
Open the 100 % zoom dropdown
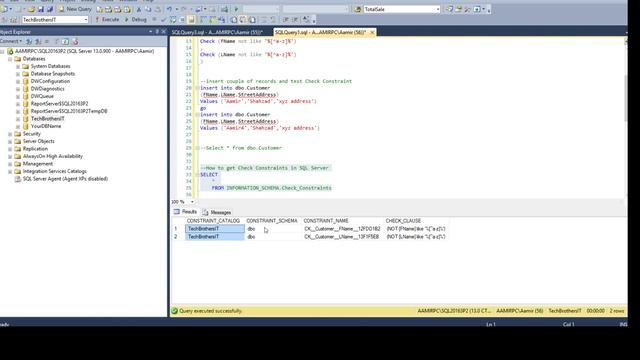(x=192, y=202)
